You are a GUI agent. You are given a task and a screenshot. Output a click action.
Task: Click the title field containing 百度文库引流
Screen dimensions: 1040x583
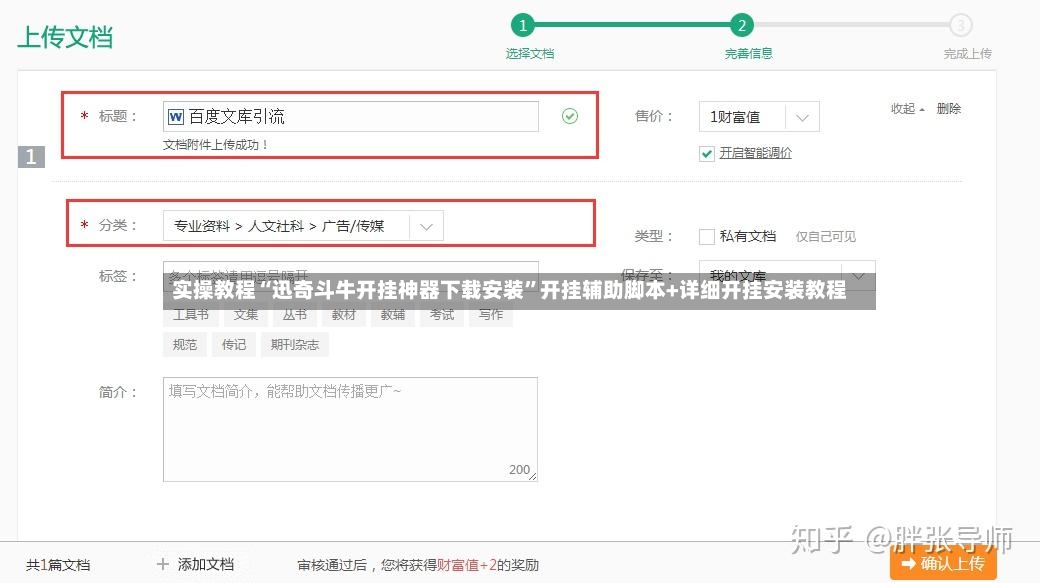coord(351,117)
